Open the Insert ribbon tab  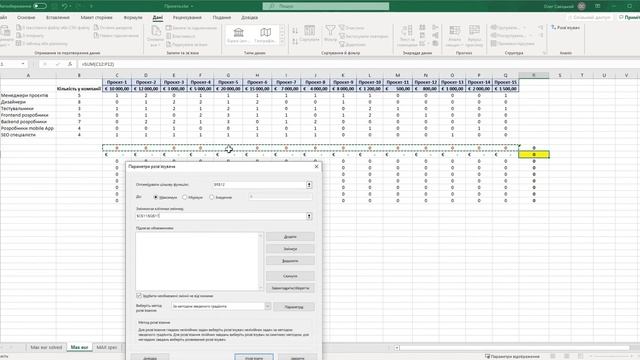coord(58,18)
